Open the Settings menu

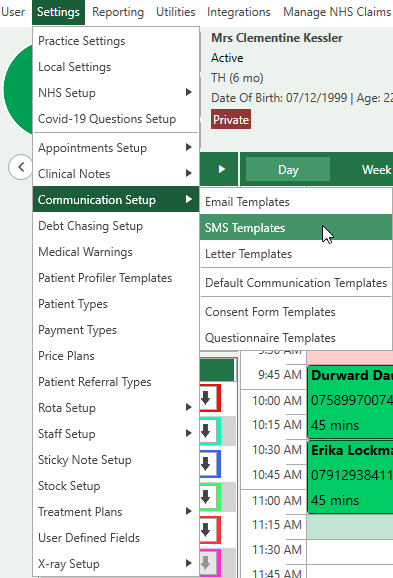pos(58,12)
